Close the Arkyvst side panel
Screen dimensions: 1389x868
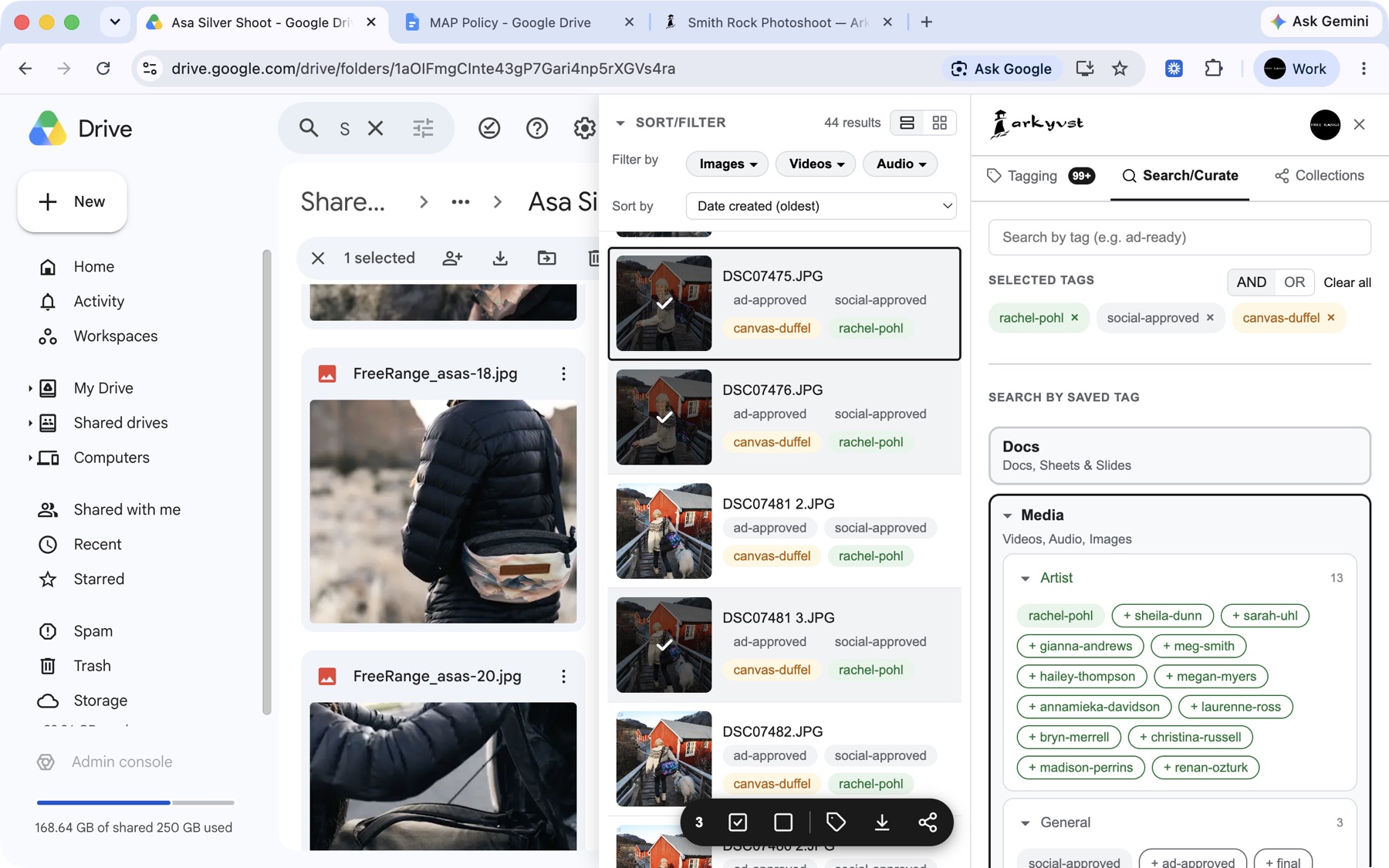point(1360,124)
